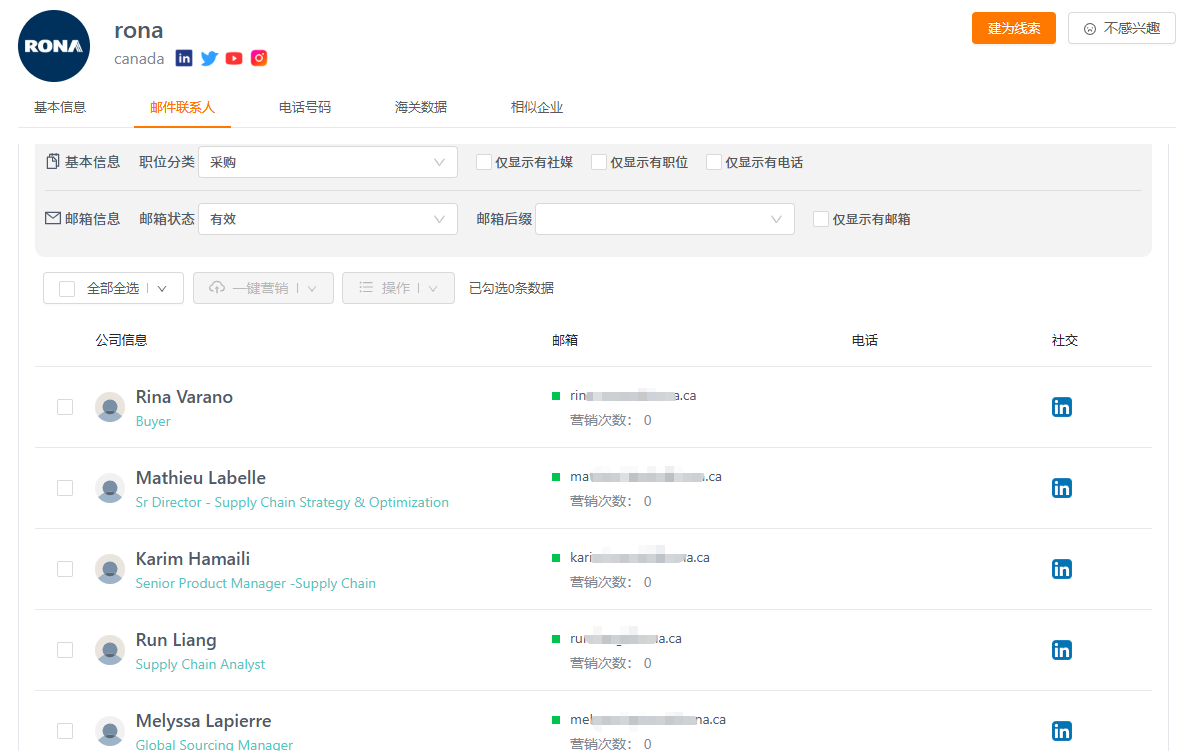Click the list icon in 操作 button
The image size is (1179, 751).
[x=366, y=288]
